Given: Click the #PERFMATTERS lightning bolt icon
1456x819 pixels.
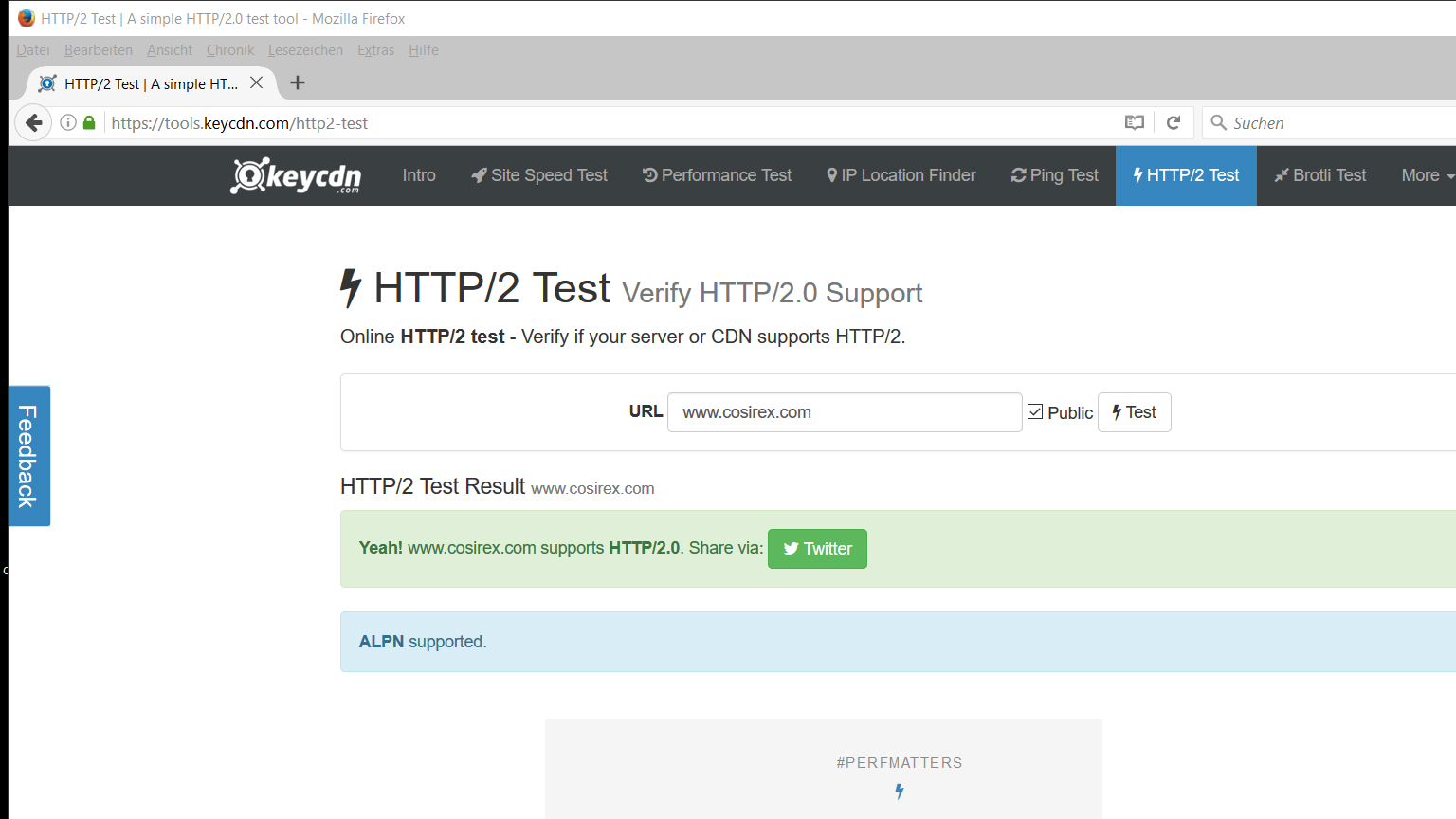Looking at the screenshot, I should point(900,791).
